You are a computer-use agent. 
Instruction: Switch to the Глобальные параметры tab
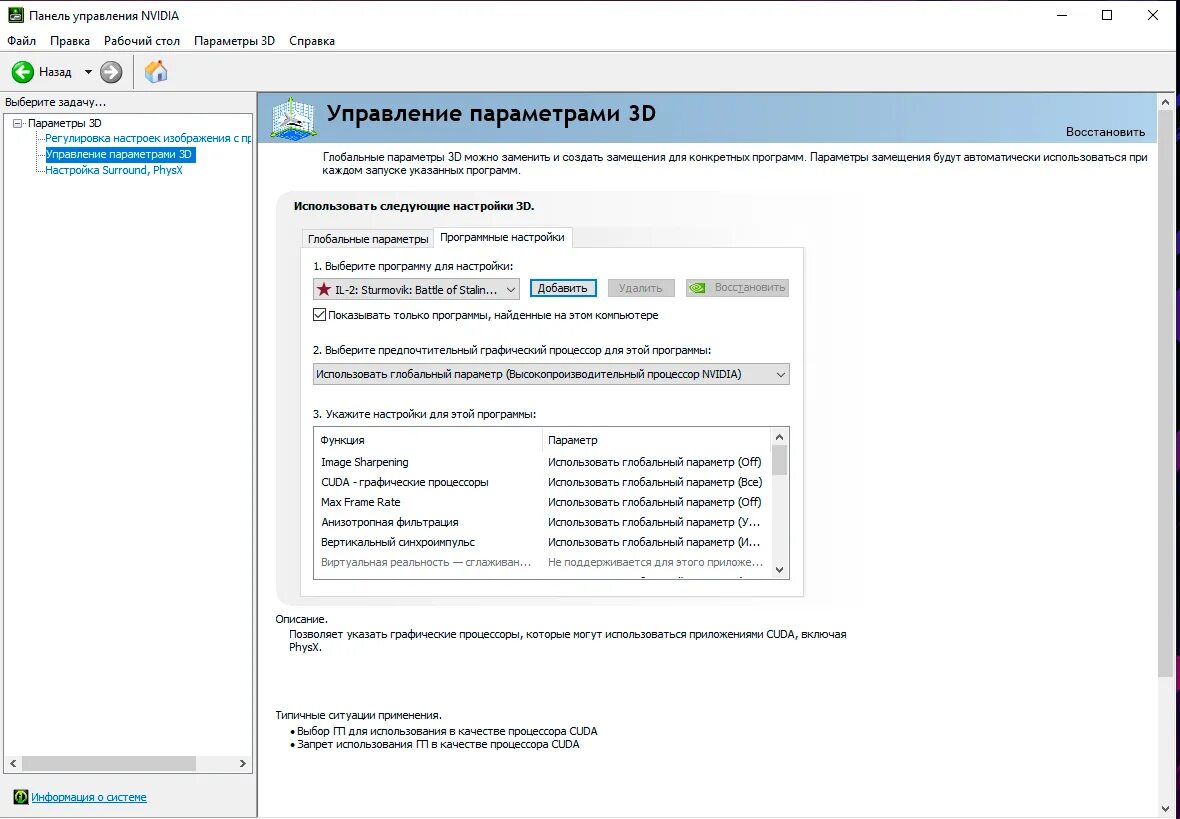(x=368, y=239)
